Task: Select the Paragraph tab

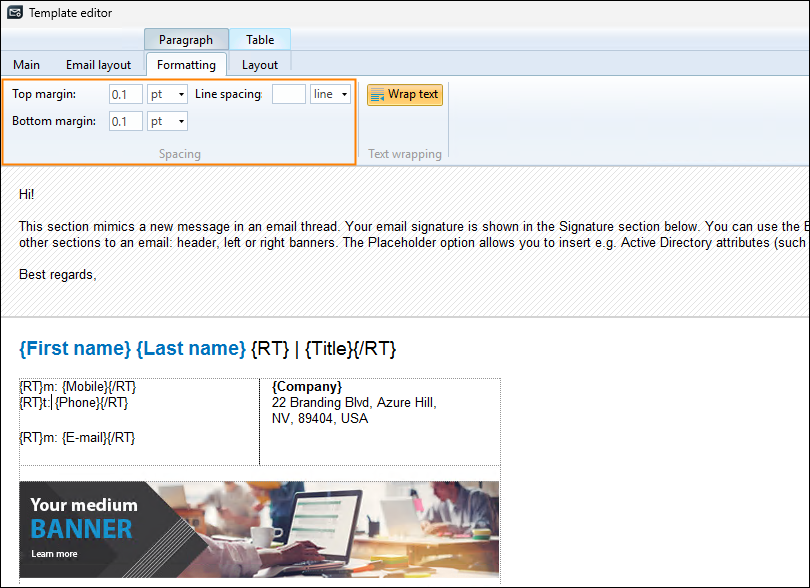Action: point(186,39)
